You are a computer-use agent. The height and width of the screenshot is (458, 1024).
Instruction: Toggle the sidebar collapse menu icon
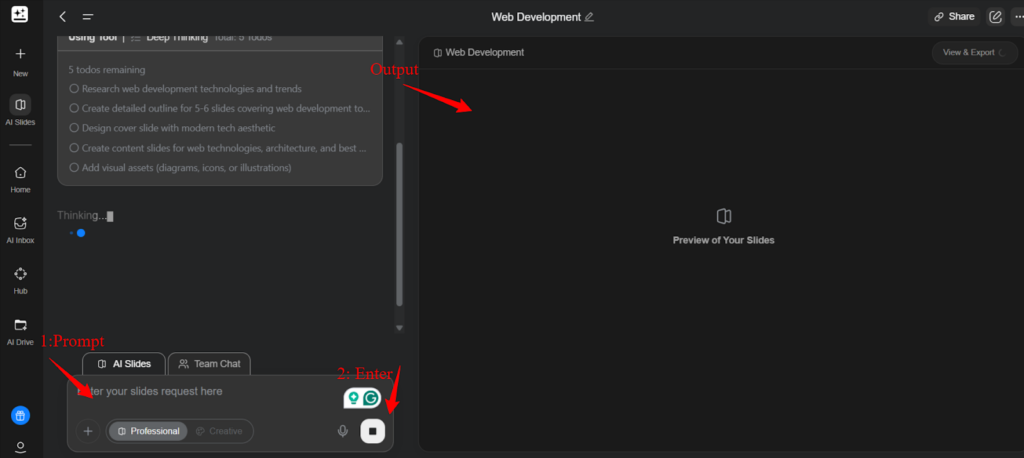tap(88, 17)
